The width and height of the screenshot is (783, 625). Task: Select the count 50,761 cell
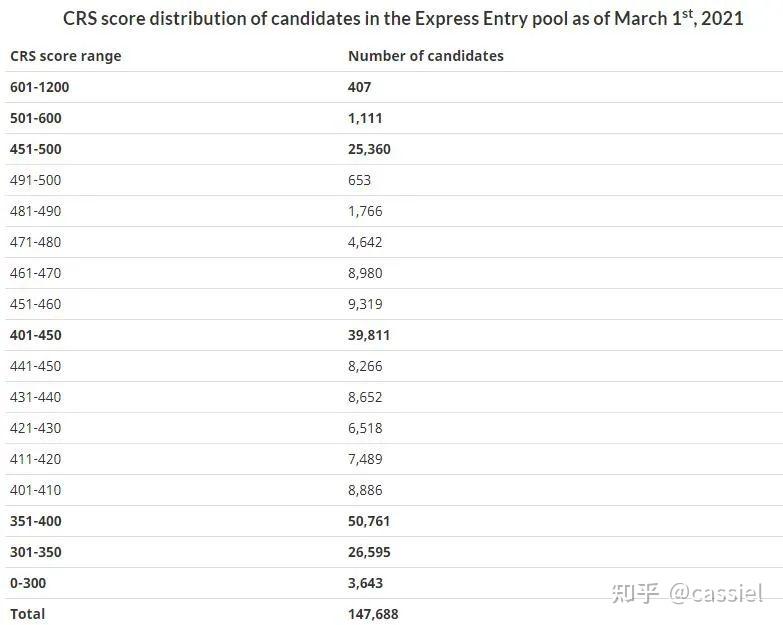click(x=369, y=521)
